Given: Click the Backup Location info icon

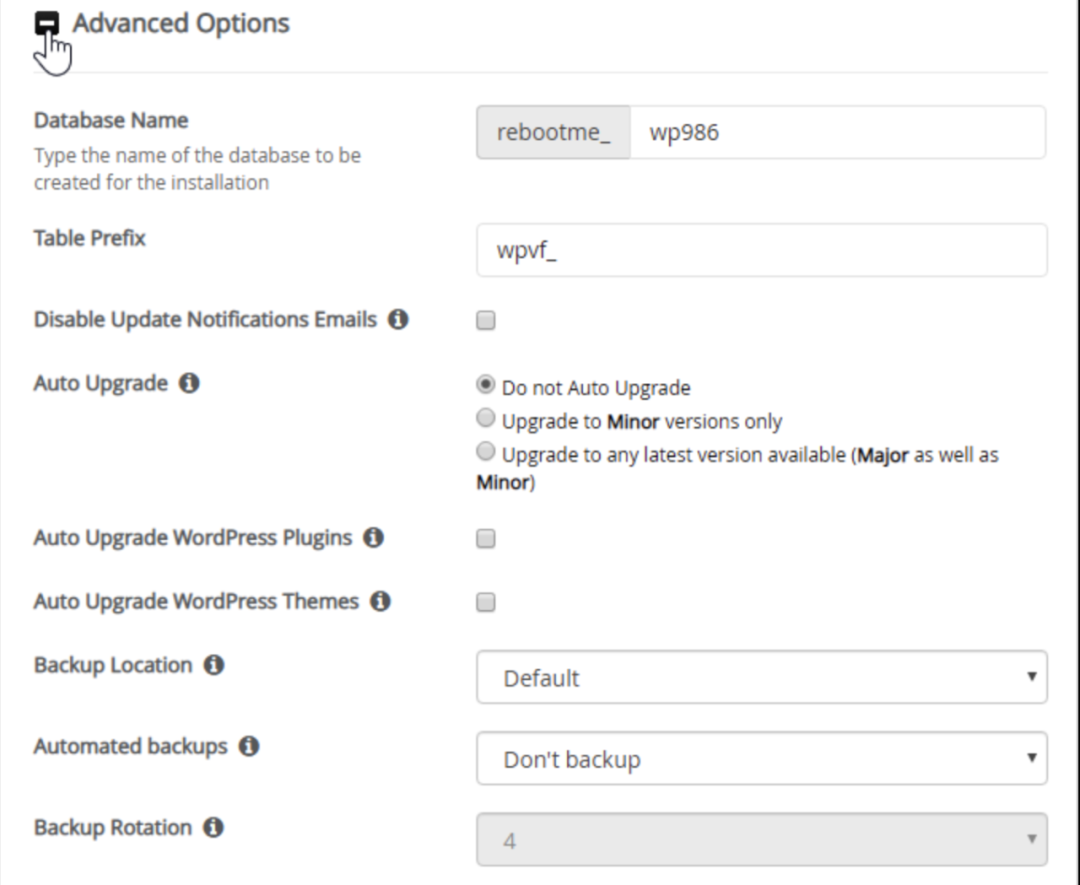Looking at the screenshot, I should 213,666.
